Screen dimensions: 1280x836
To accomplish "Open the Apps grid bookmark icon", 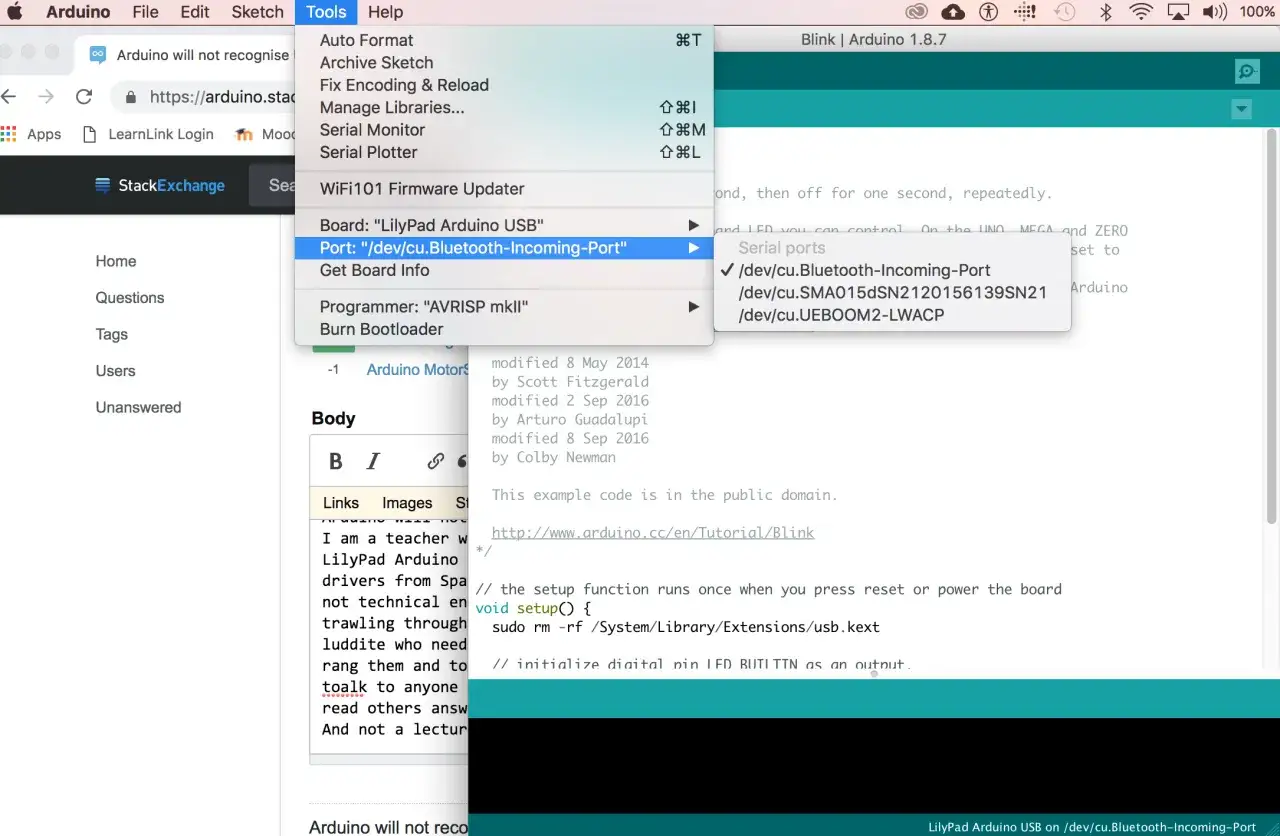I will [9, 134].
